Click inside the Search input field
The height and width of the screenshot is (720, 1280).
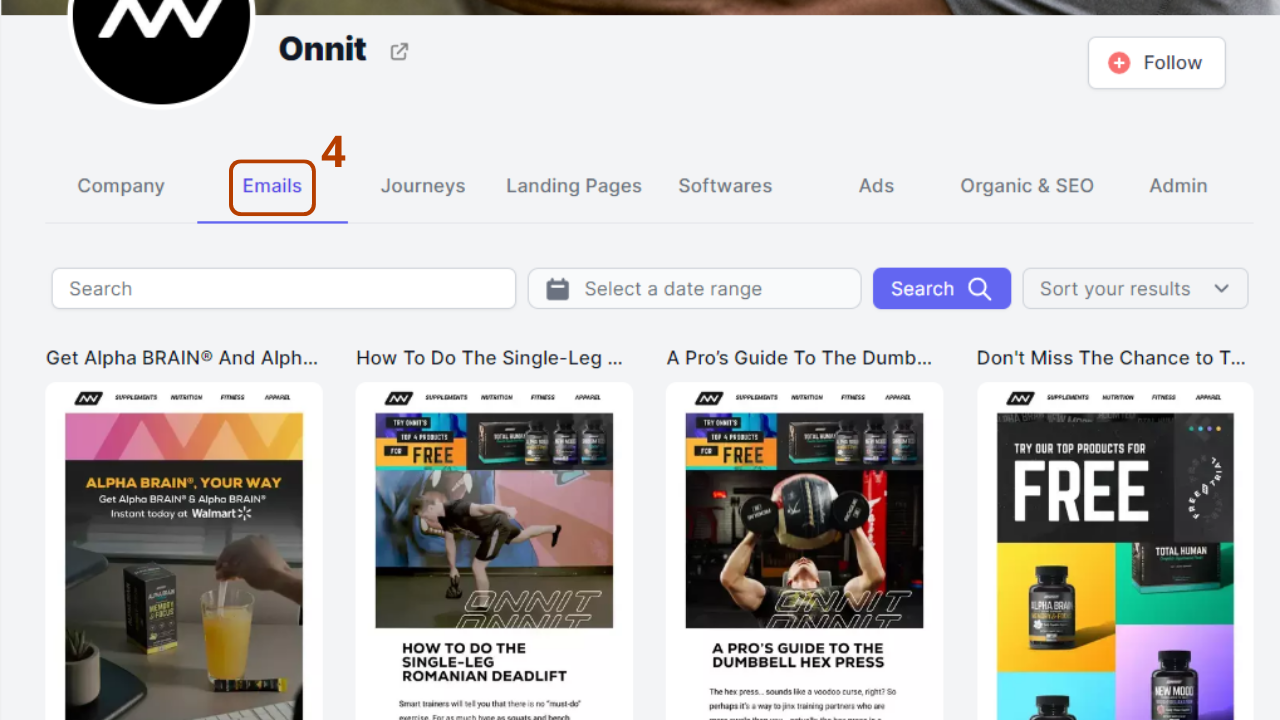[283, 288]
